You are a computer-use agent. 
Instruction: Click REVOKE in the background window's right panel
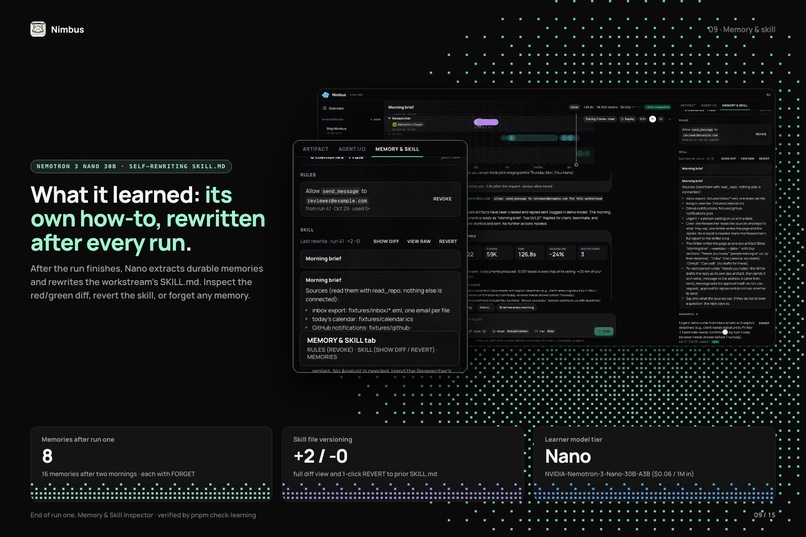pyautogui.click(x=761, y=134)
